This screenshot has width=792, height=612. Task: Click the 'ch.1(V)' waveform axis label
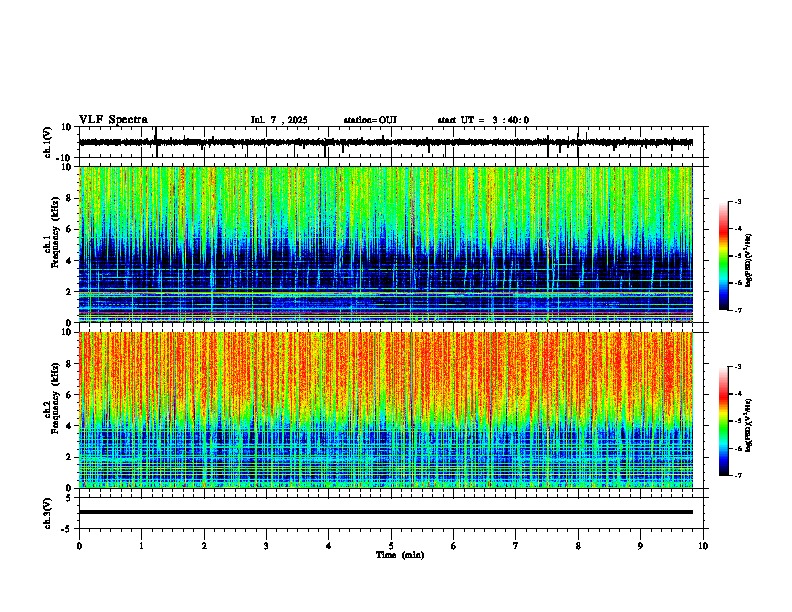point(48,142)
